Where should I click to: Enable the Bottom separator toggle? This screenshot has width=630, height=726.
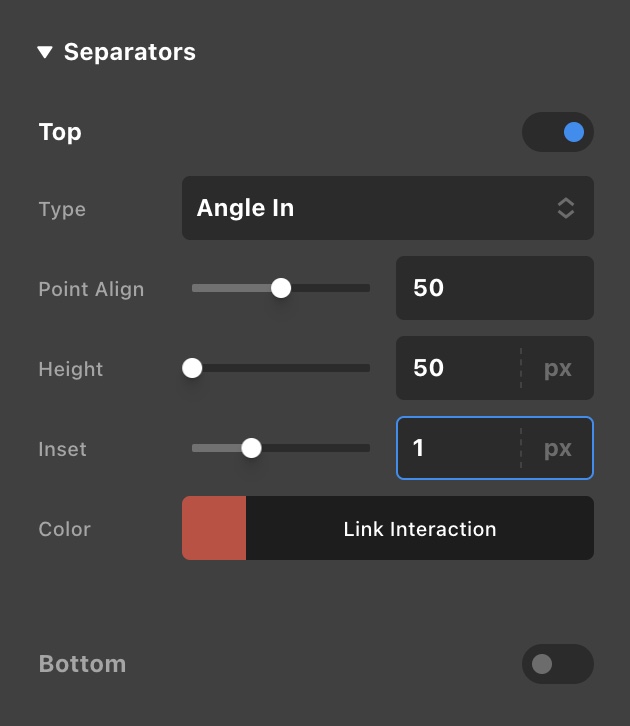[x=558, y=664]
